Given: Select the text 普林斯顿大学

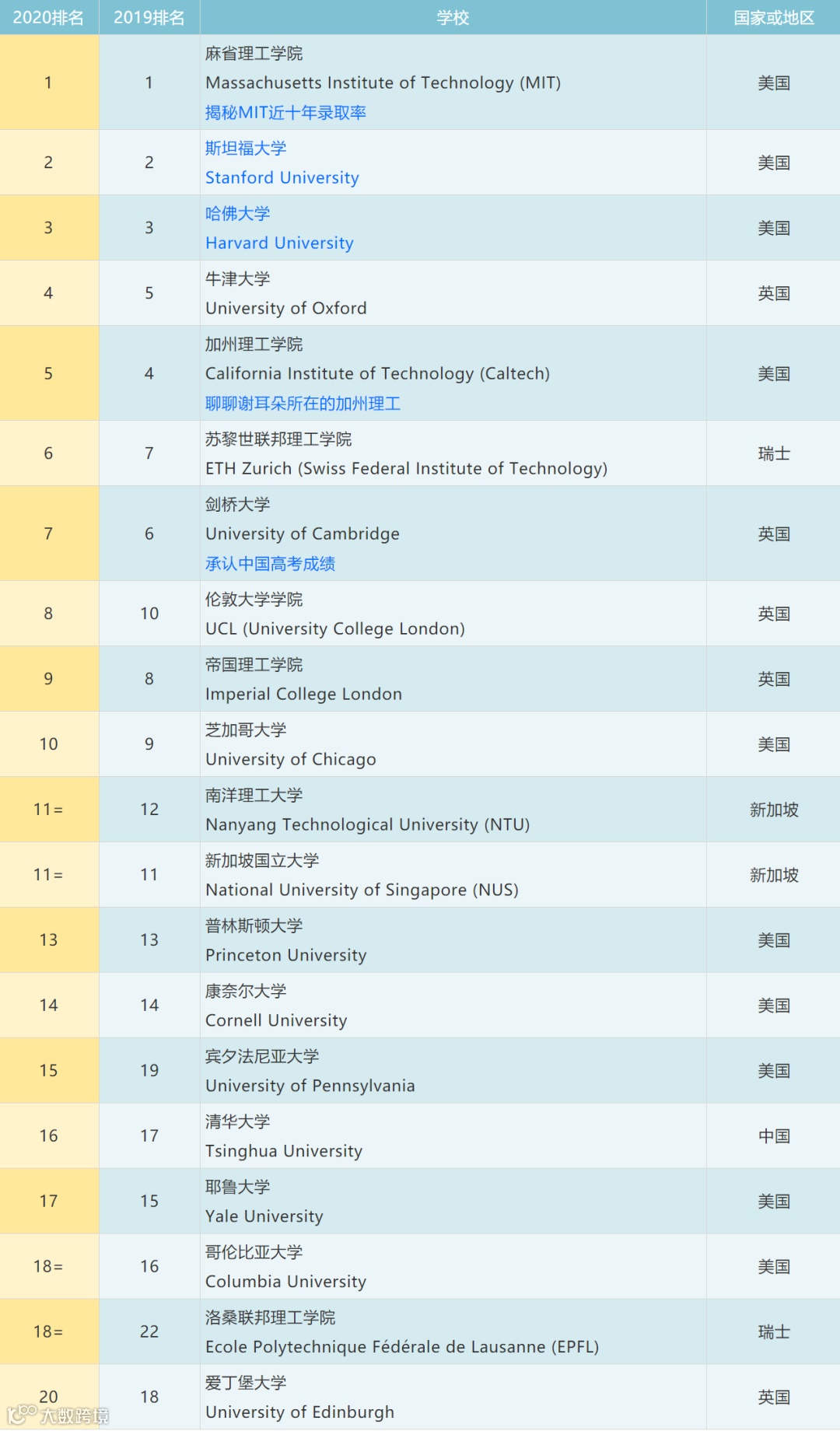Looking at the screenshot, I should 254,926.
